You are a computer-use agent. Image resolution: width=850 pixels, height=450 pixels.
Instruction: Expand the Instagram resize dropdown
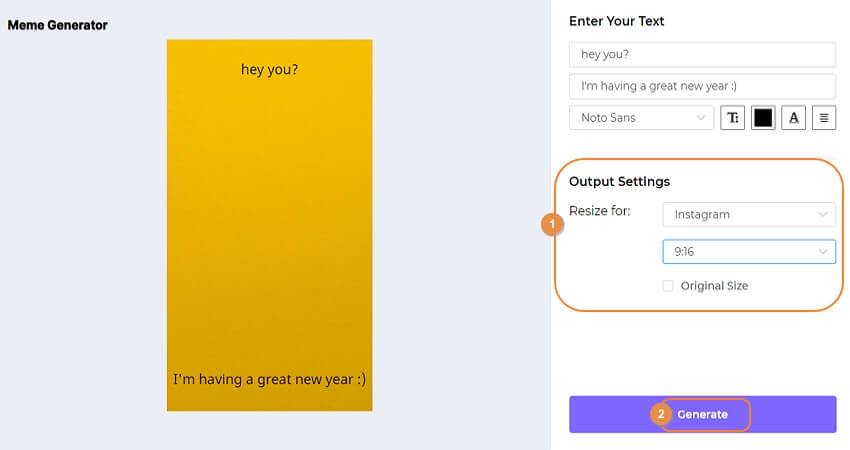749,215
